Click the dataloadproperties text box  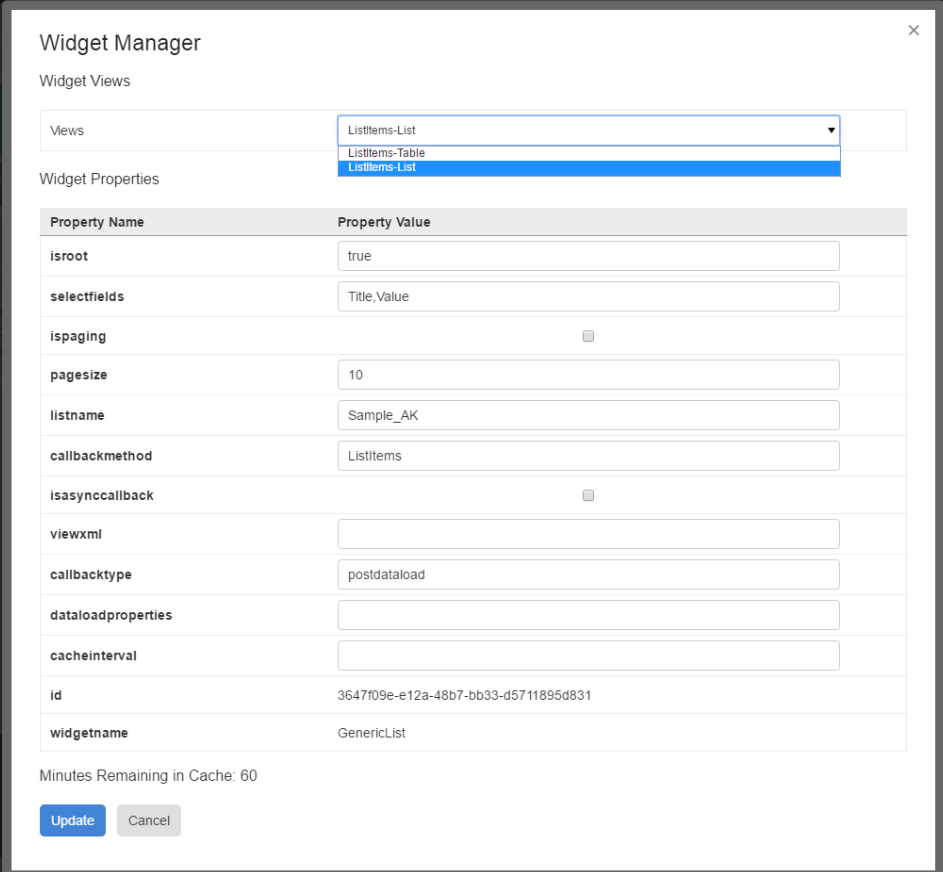click(x=588, y=615)
